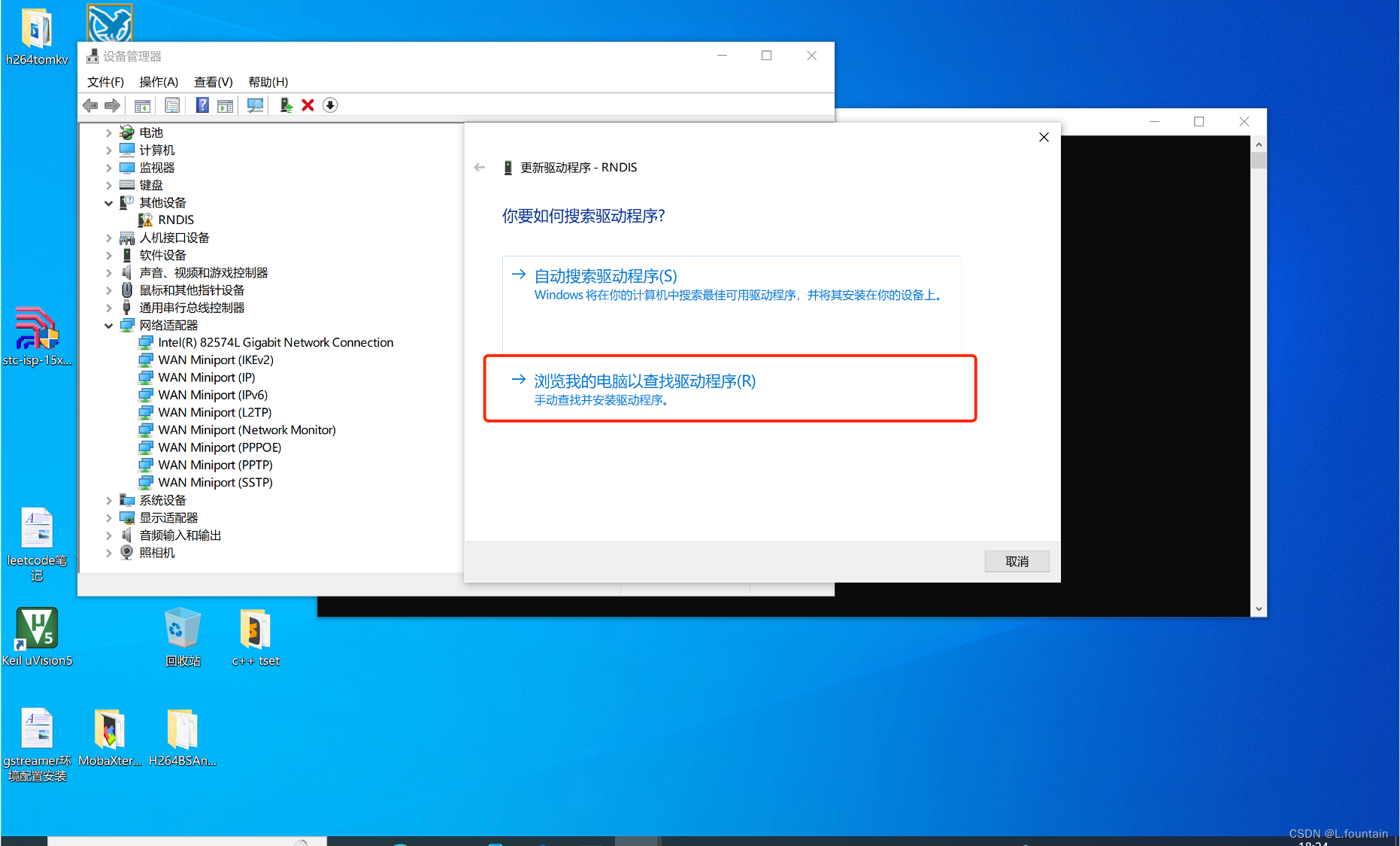Image resolution: width=1400 pixels, height=846 pixels.
Task: Select the h264tomkv desktop folder
Action: pos(37,37)
